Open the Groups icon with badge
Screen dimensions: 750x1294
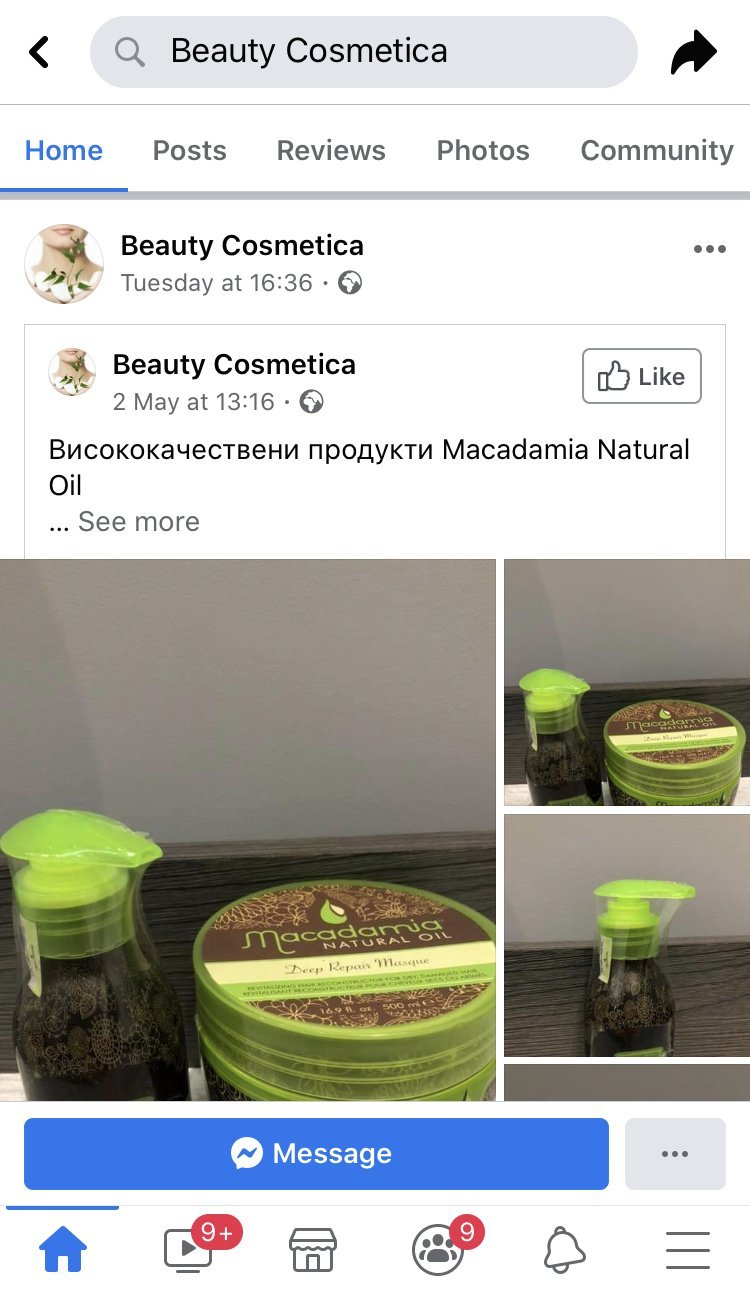[438, 1250]
